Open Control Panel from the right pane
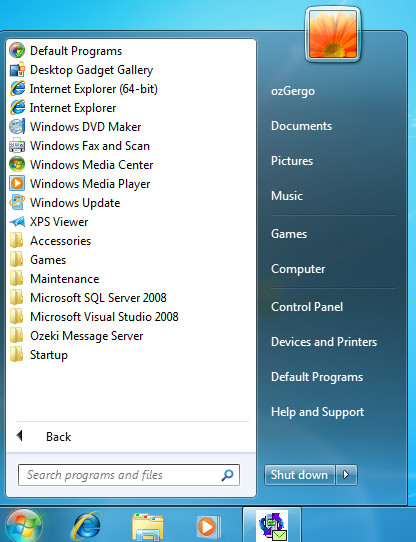416x542 pixels. [x=307, y=307]
